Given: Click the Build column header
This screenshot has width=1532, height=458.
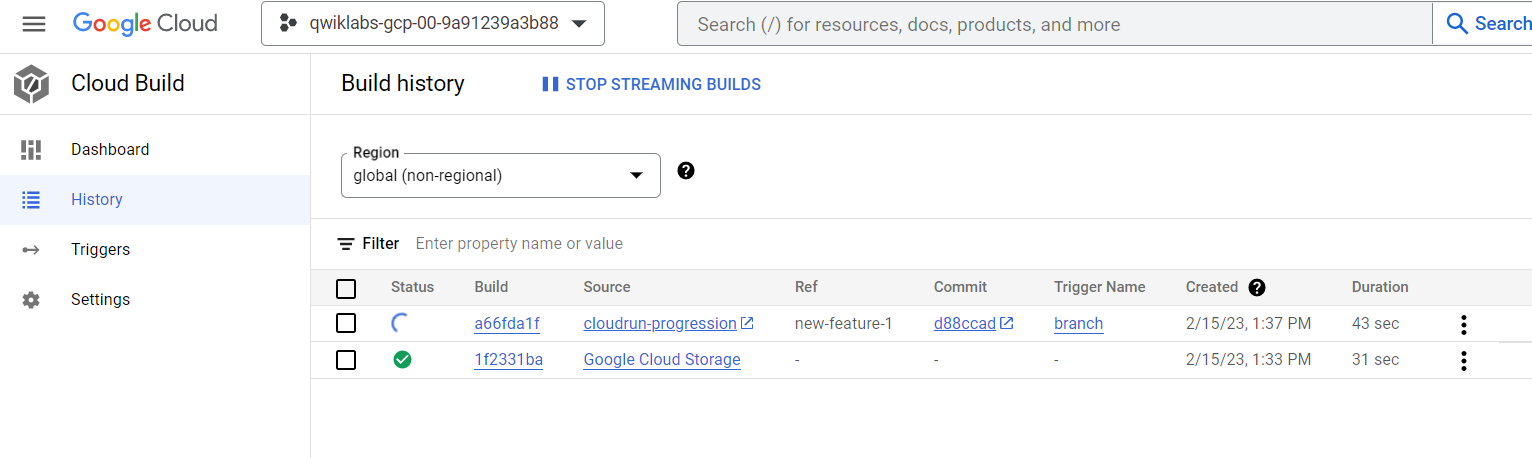Looking at the screenshot, I should 491,287.
